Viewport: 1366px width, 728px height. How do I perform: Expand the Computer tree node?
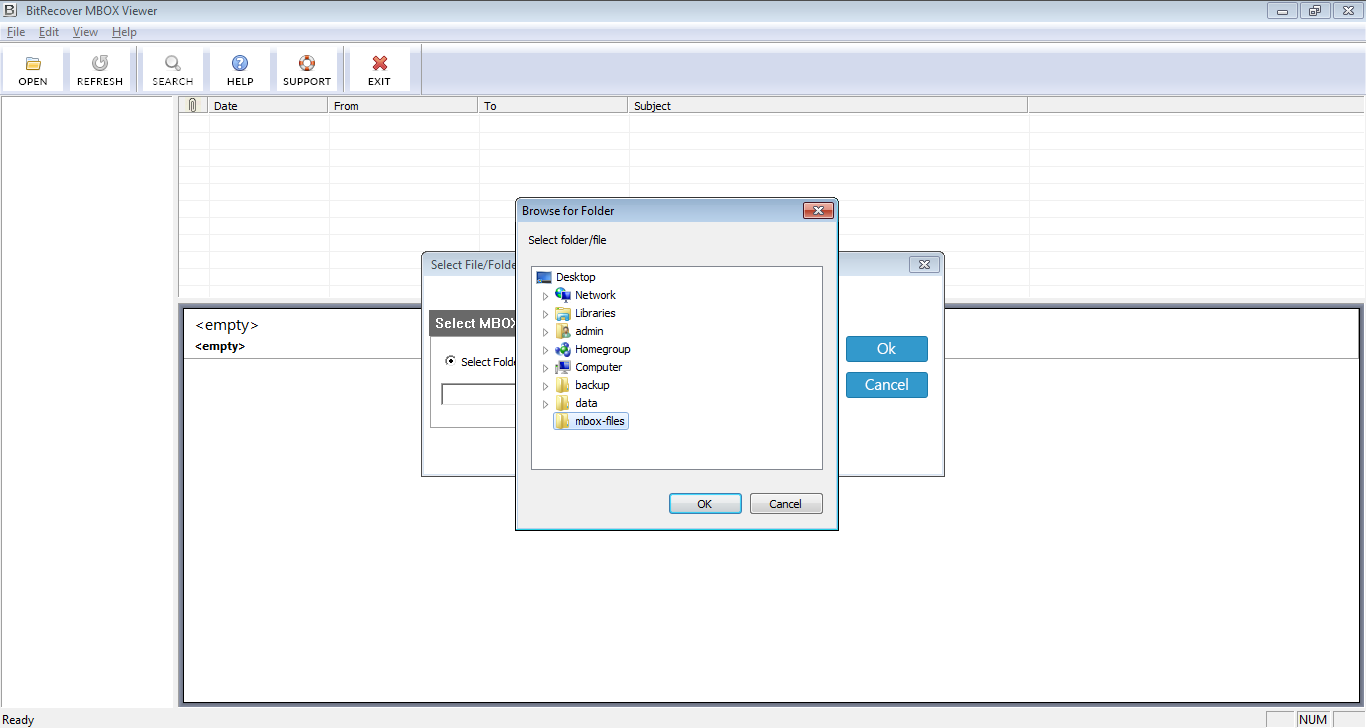[546, 368]
